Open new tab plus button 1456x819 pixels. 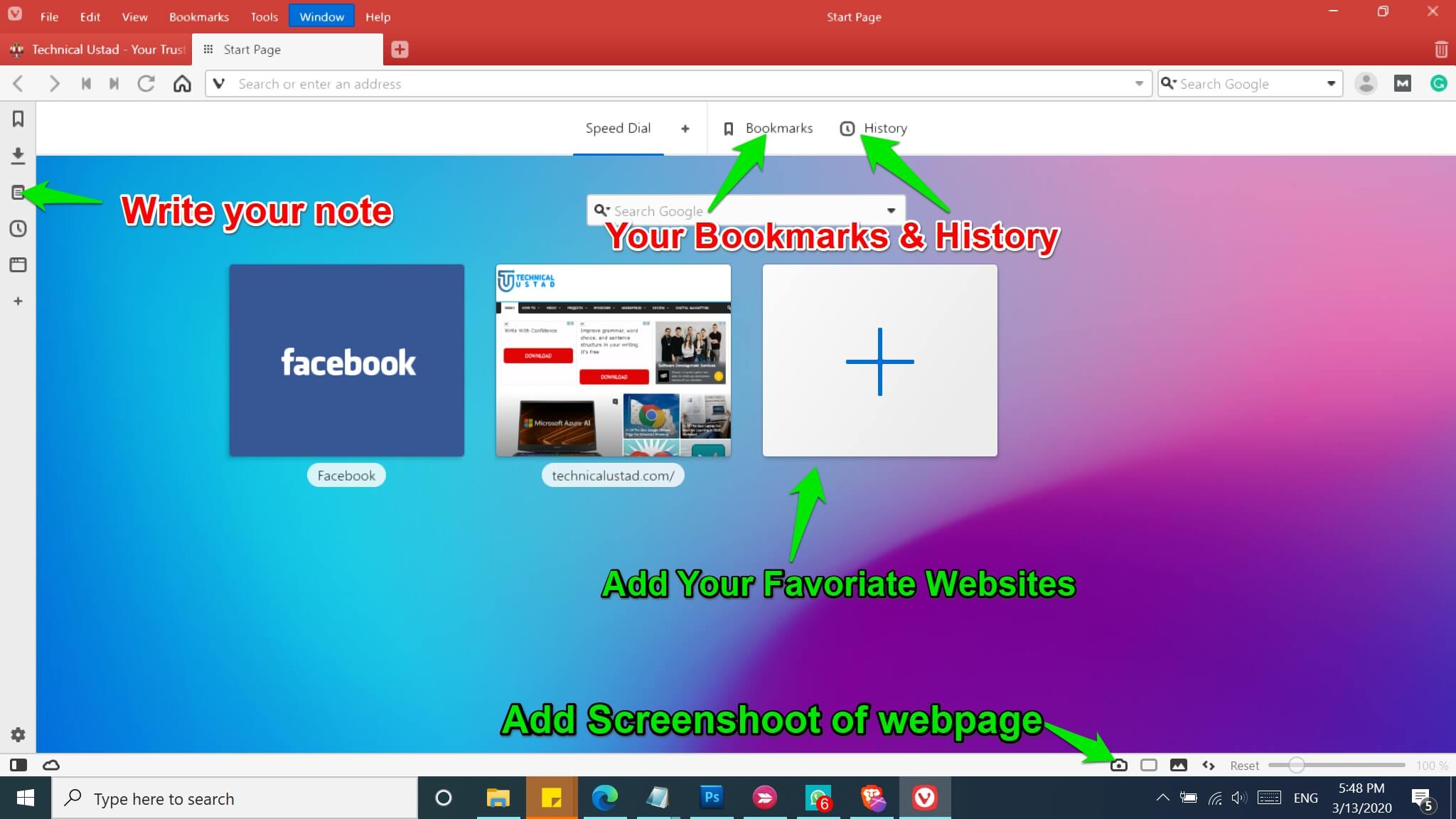[x=399, y=49]
